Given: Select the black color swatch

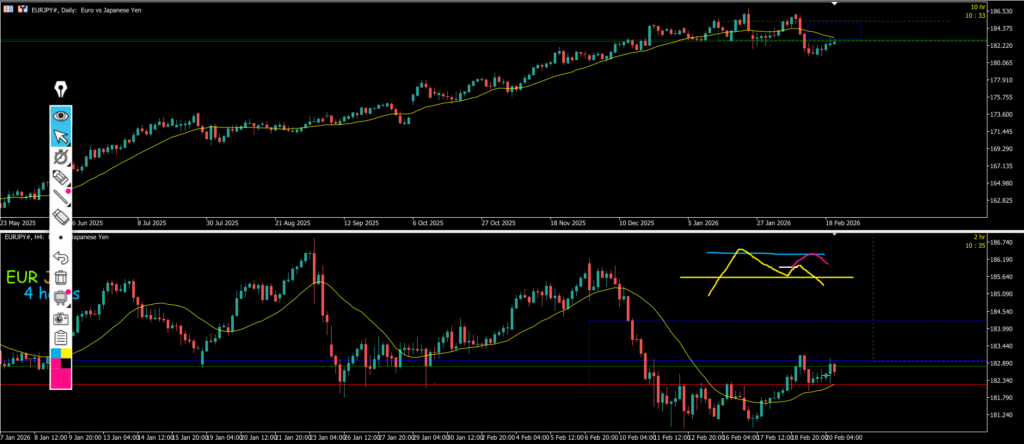Looking at the screenshot, I should 66,364.
